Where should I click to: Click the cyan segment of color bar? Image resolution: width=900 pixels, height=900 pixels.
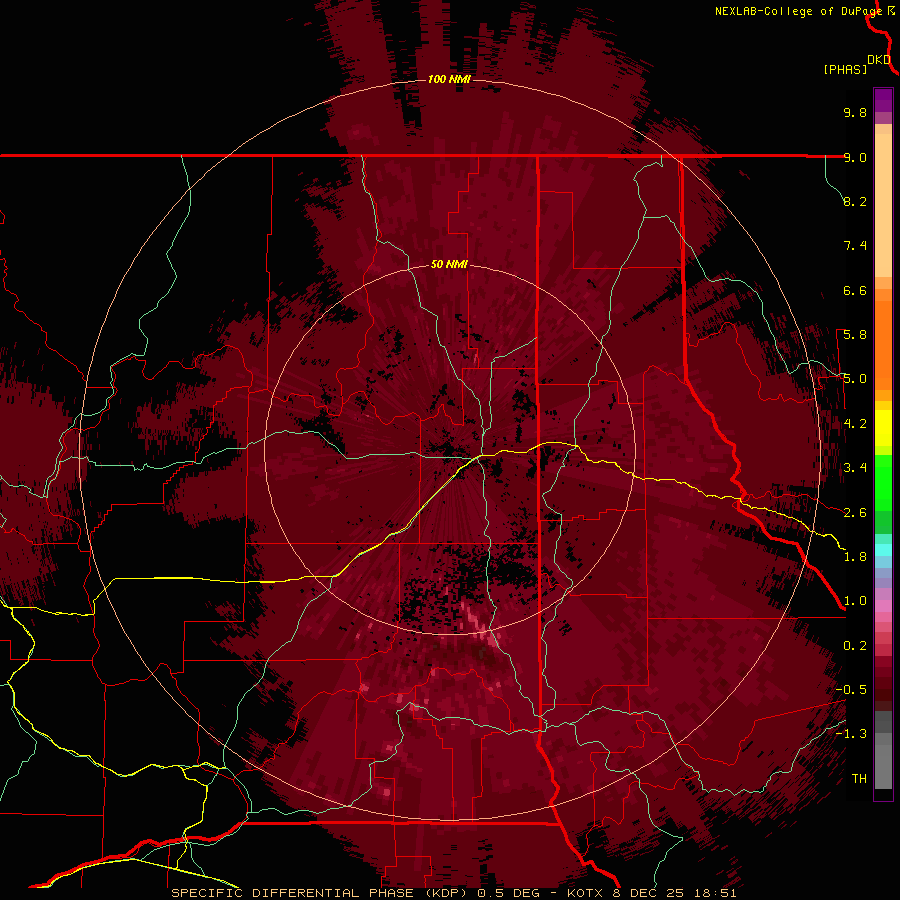(883, 549)
